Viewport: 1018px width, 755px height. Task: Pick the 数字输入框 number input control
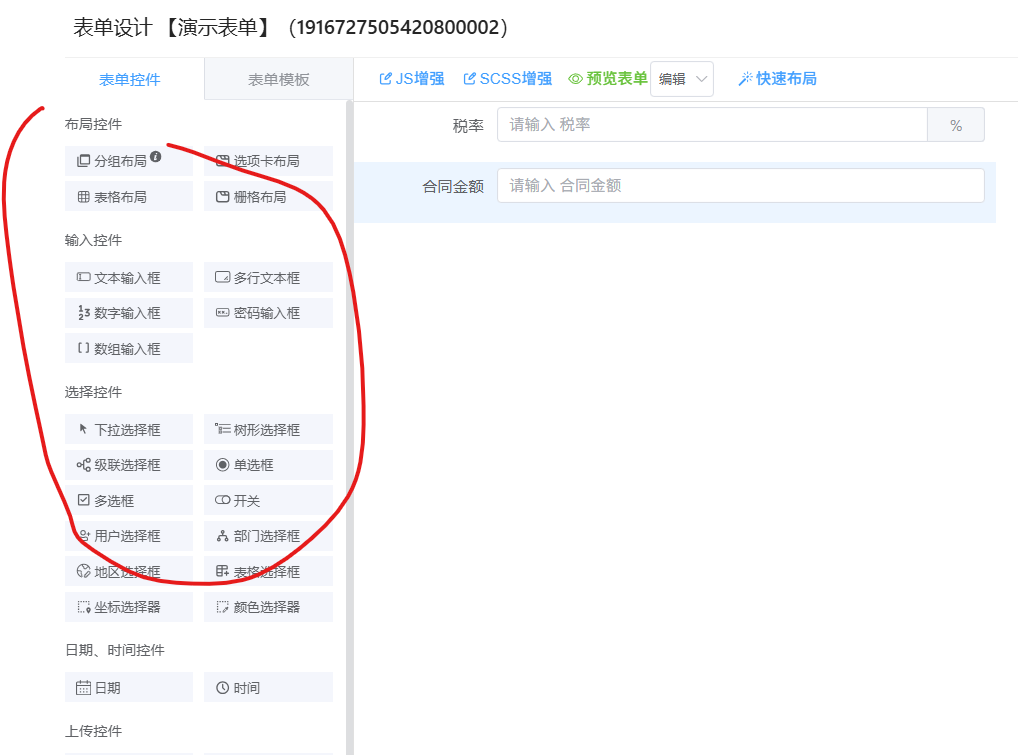pos(127,313)
